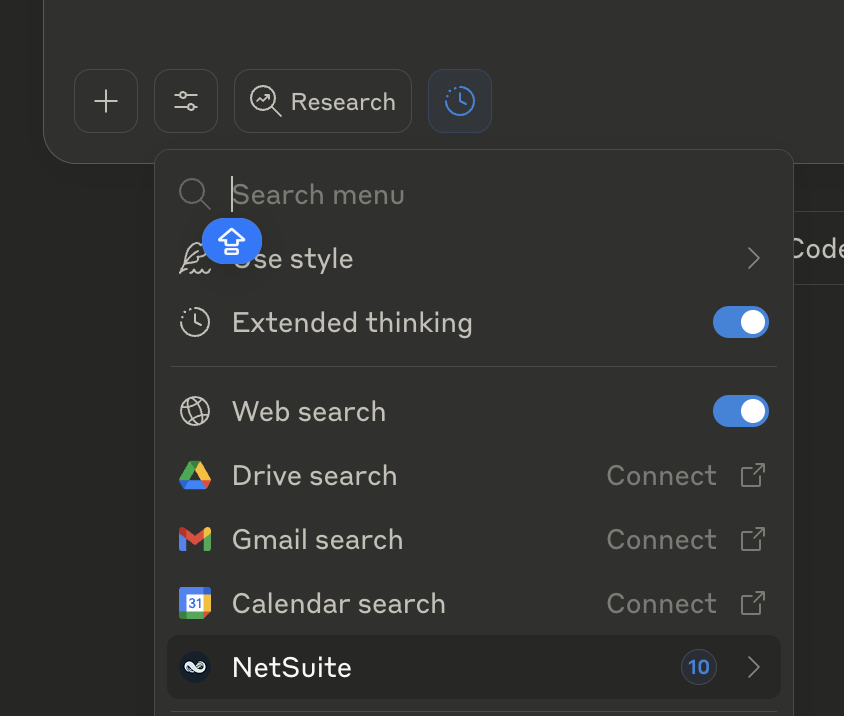This screenshot has width=844, height=716.
Task: Click the Gmail icon
Action: (x=195, y=540)
